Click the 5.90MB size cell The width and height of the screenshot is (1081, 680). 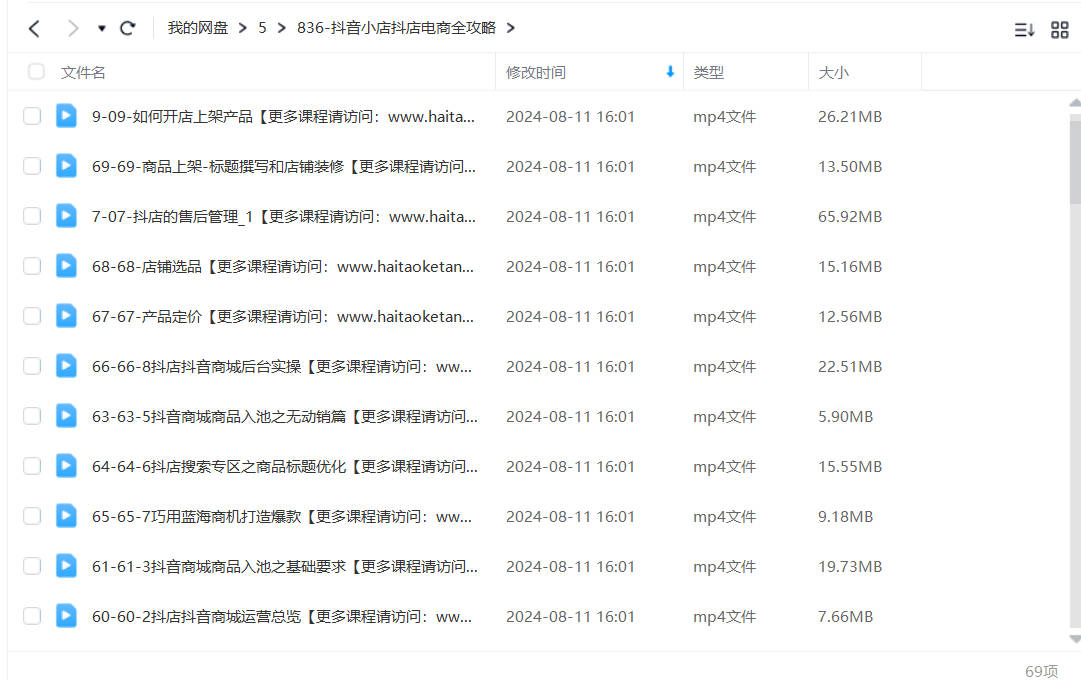pyautogui.click(x=845, y=417)
